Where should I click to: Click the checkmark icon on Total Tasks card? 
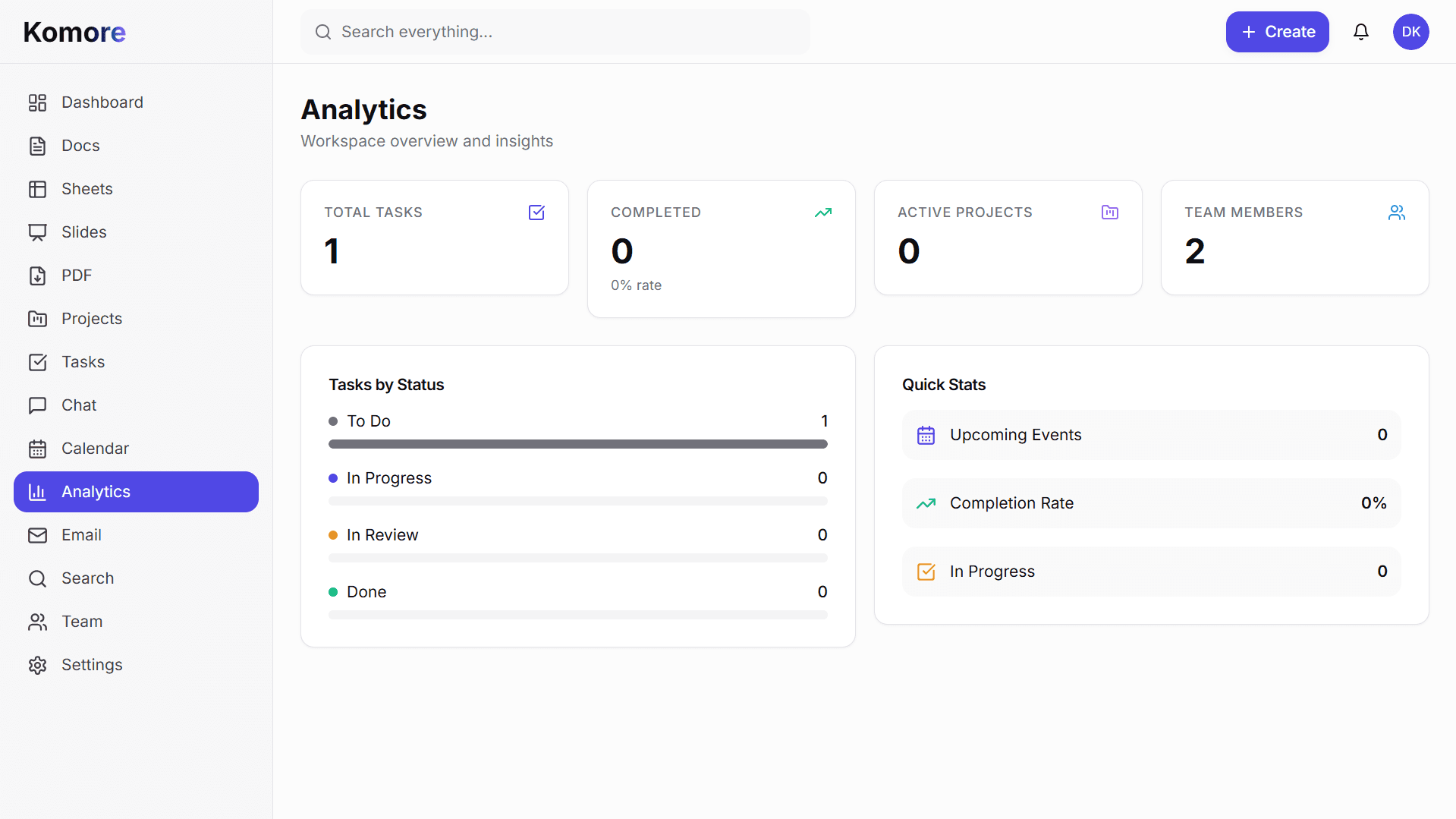pyautogui.click(x=536, y=213)
